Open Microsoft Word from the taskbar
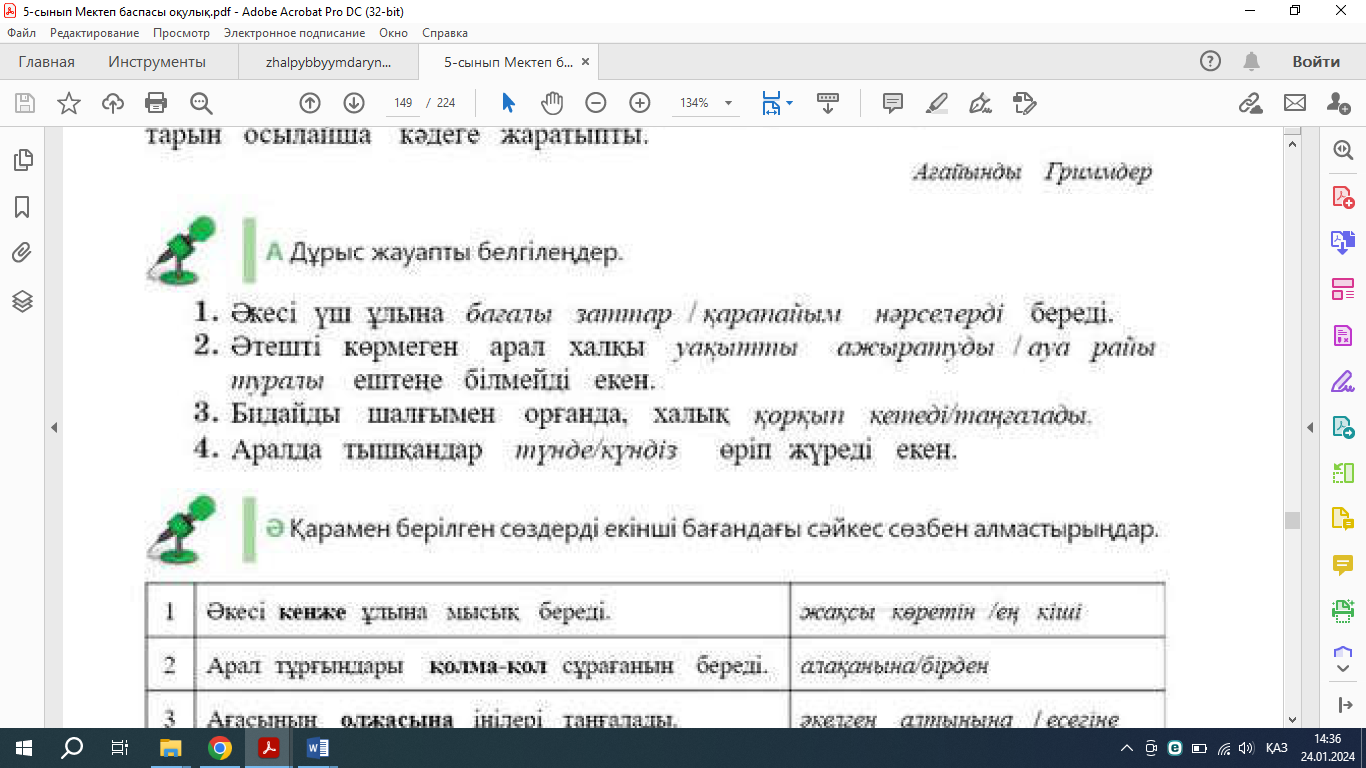 tap(318, 748)
